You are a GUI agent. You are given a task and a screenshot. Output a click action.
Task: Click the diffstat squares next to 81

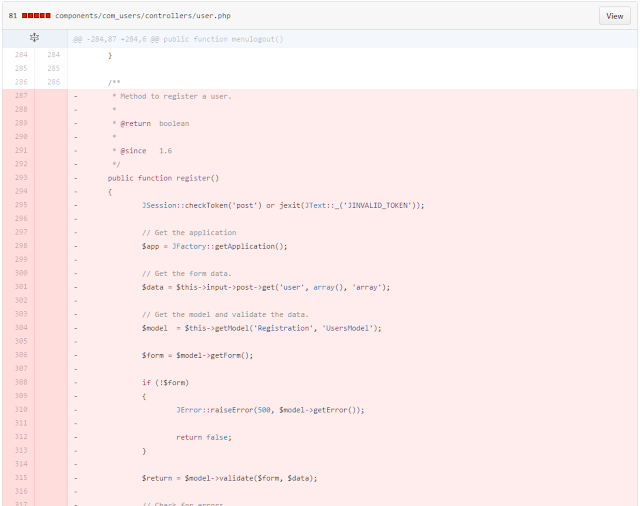click(36, 16)
